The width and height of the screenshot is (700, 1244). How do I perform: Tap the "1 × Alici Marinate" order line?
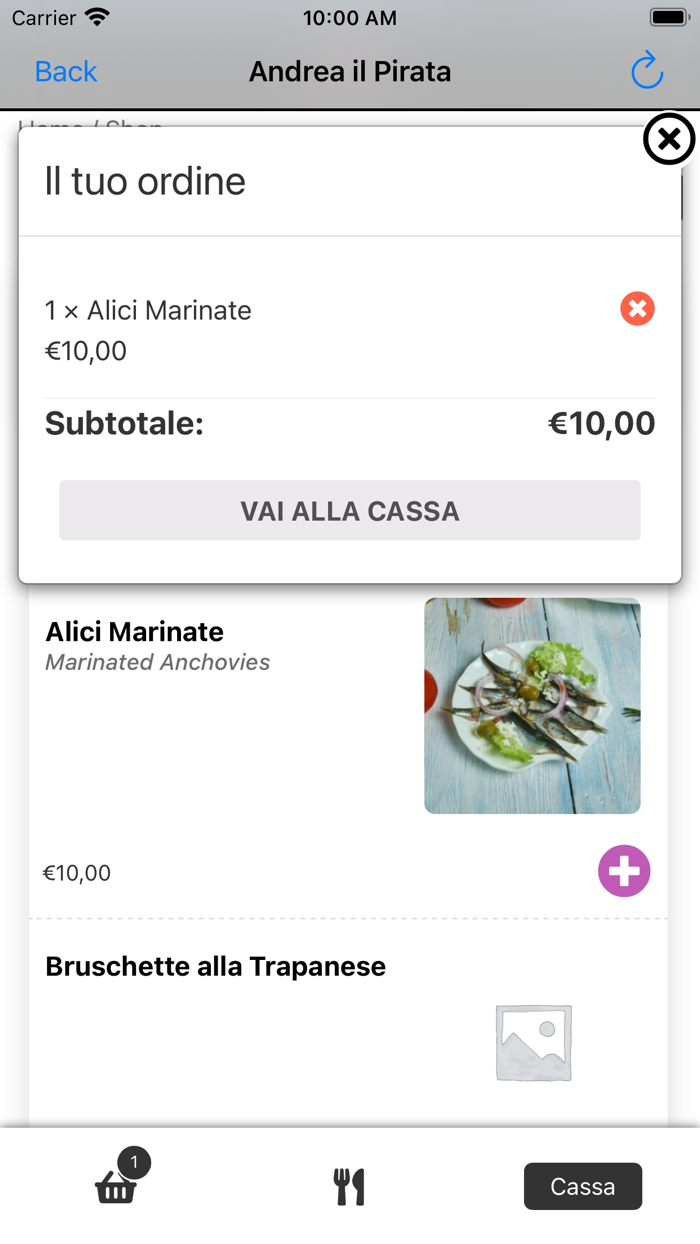[148, 311]
